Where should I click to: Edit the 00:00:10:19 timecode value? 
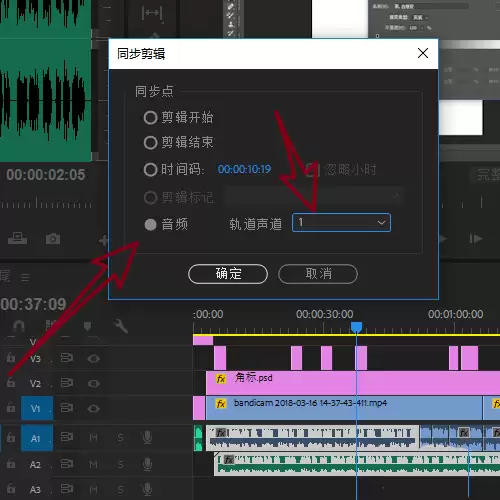(244, 169)
